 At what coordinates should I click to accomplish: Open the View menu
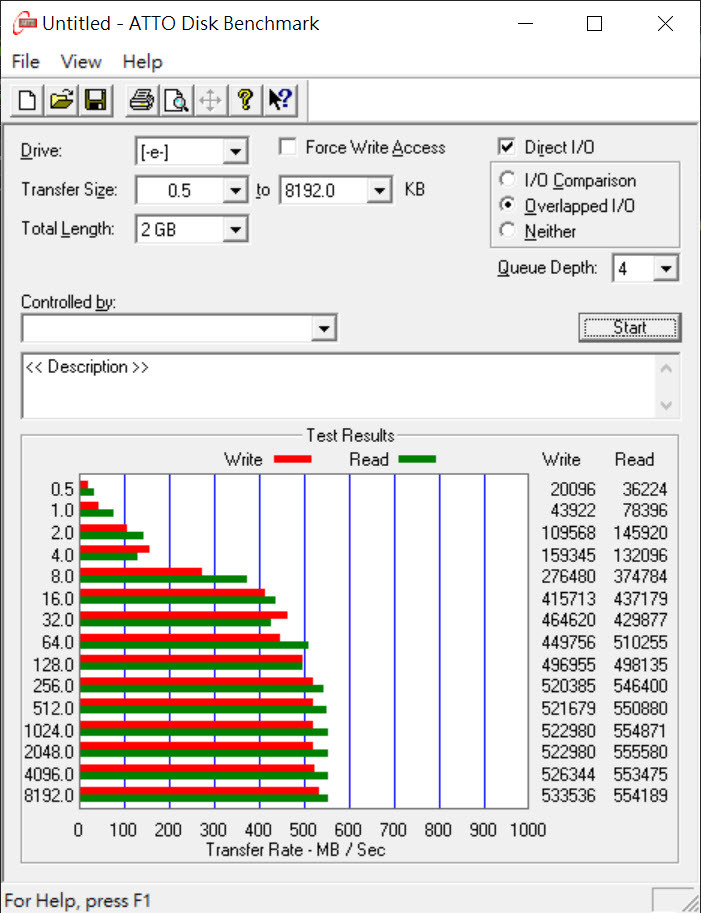coord(81,62)
